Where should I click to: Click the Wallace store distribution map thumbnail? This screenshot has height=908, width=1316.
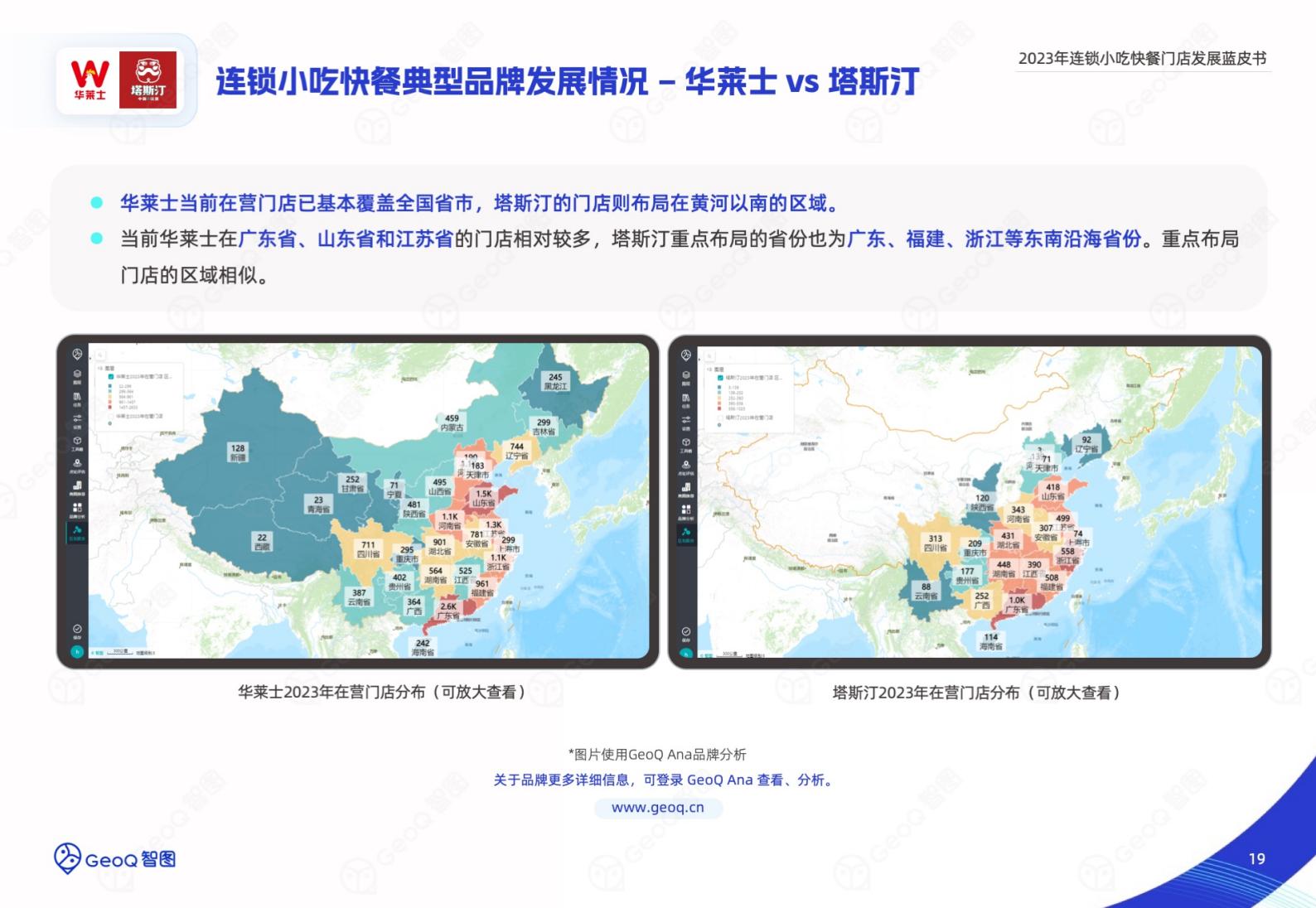coord(357,501)
